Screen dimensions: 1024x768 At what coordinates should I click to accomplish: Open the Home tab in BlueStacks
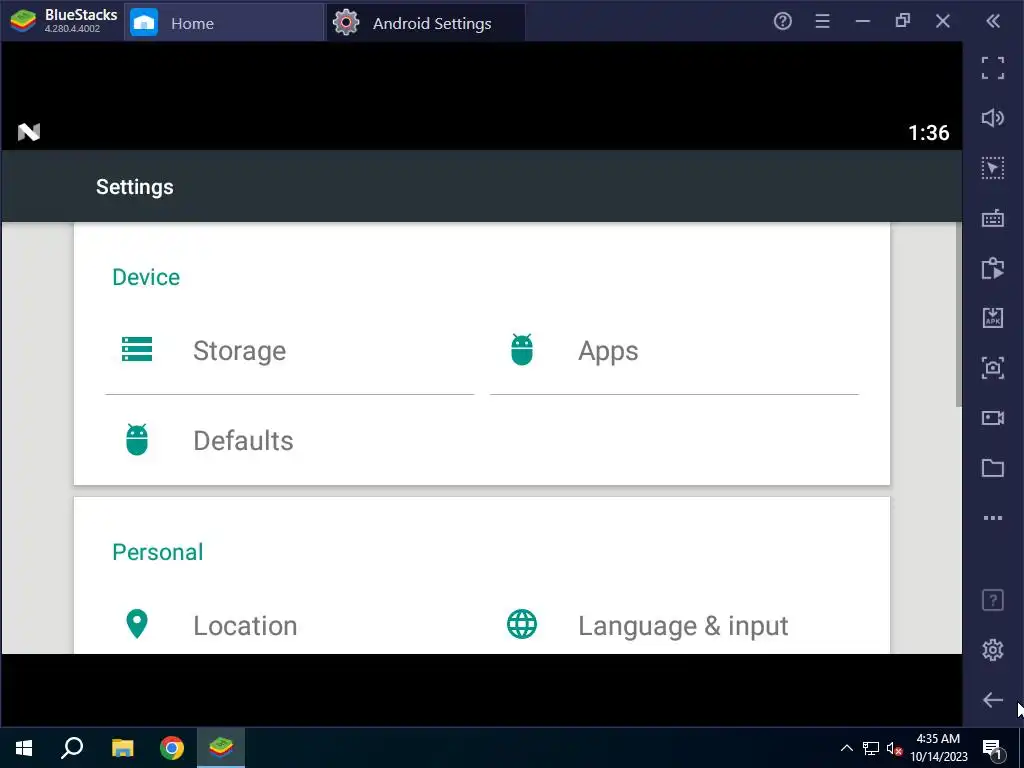[223, 23]
